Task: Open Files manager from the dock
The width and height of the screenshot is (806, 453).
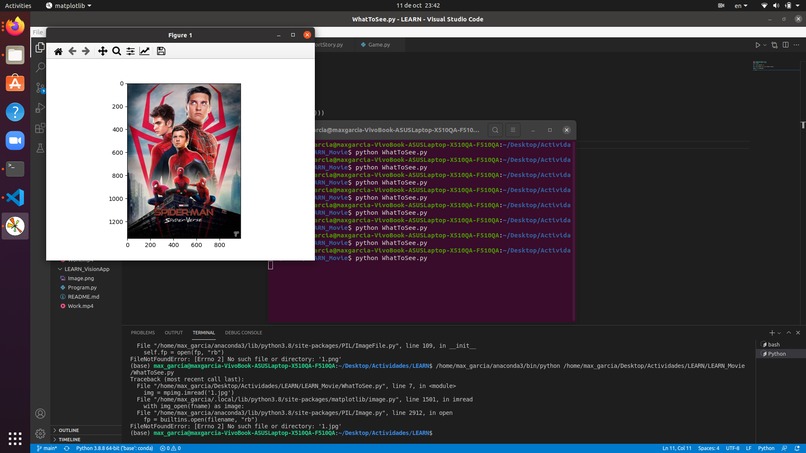Action: click(15, 55)
